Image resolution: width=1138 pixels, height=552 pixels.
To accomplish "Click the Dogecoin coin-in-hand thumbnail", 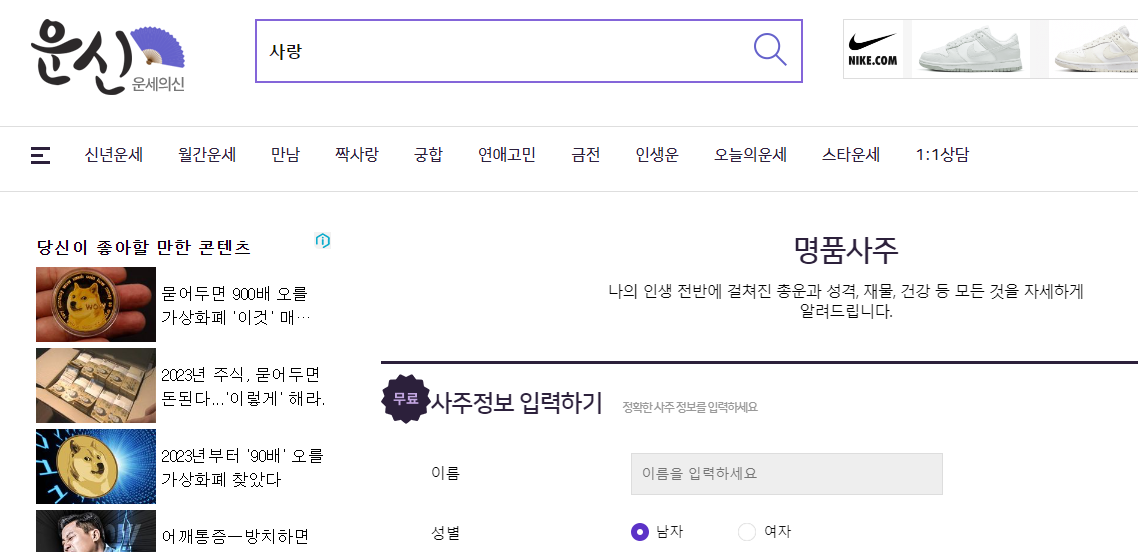I will (96, 305).
